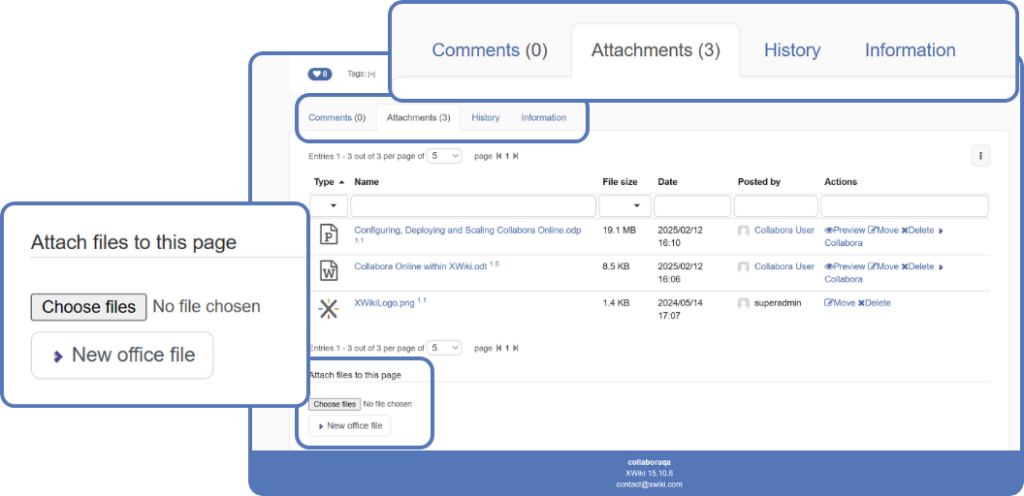This screenshot has width=1024, height=496.
Task: Delete the XWikiLogo.png attachment
Action: (x=875, y=303)
